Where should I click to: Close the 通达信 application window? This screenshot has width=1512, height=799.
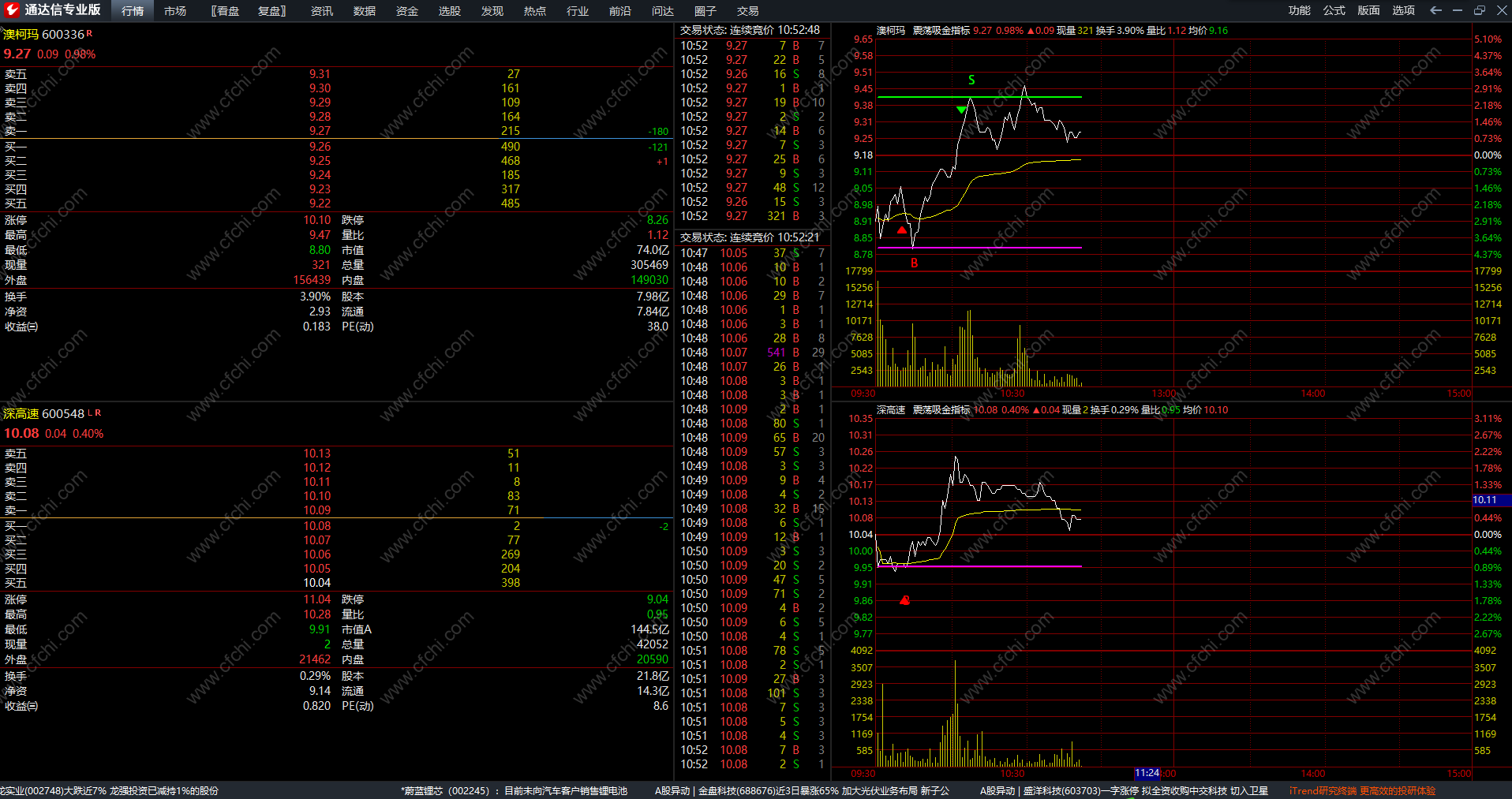[x=1502, y=10]
